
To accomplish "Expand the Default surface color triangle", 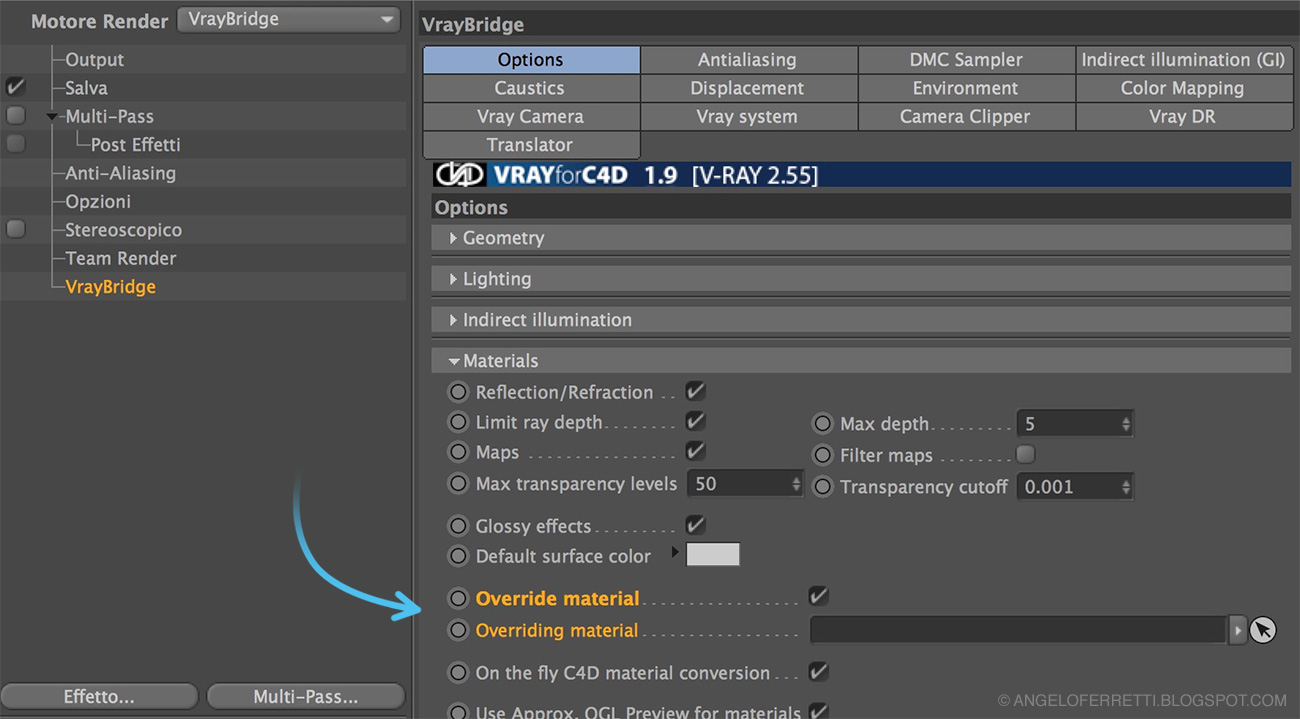I will tap(675, 552).
